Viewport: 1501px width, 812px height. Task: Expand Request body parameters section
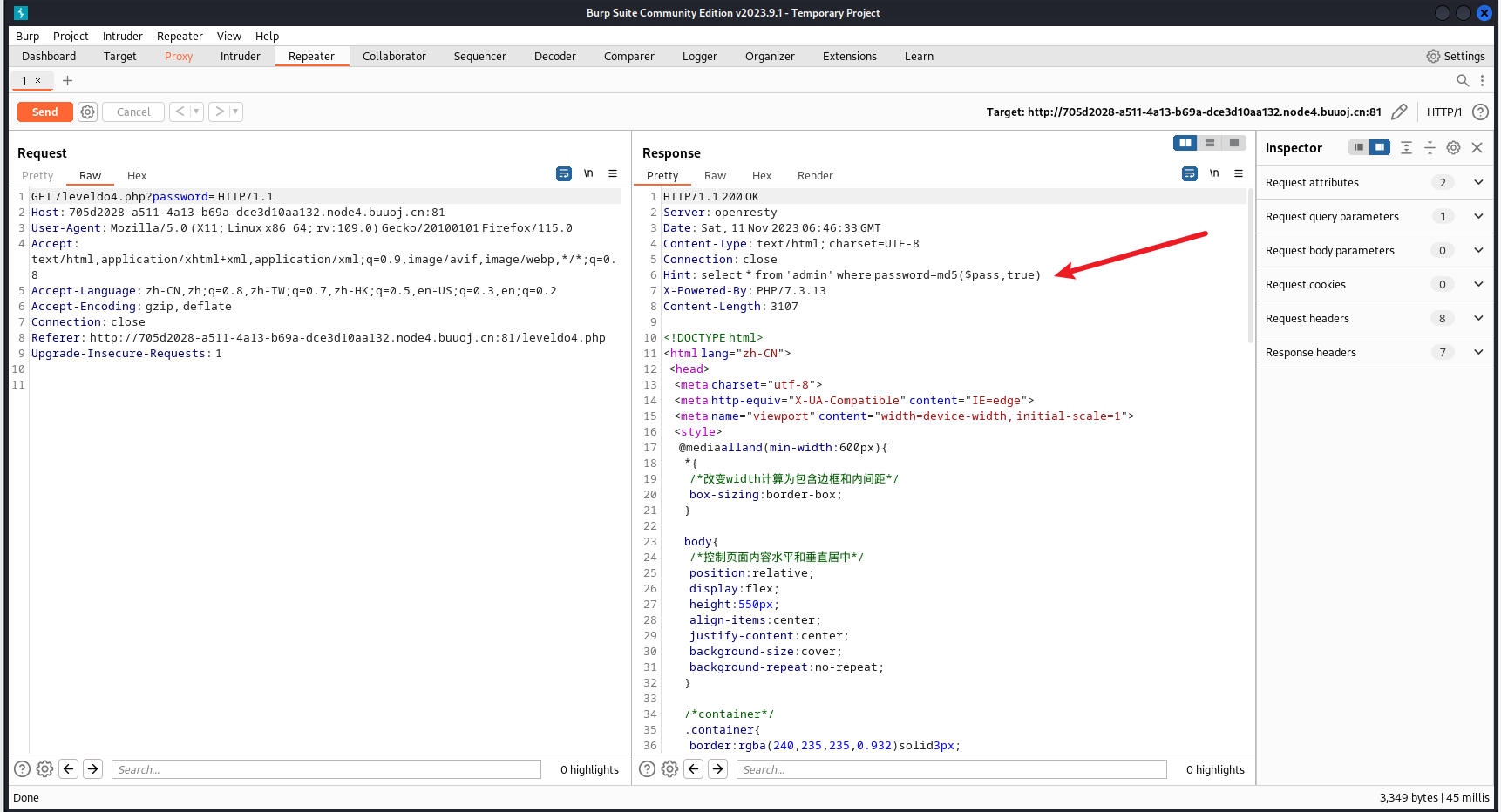coord(1375,250)
